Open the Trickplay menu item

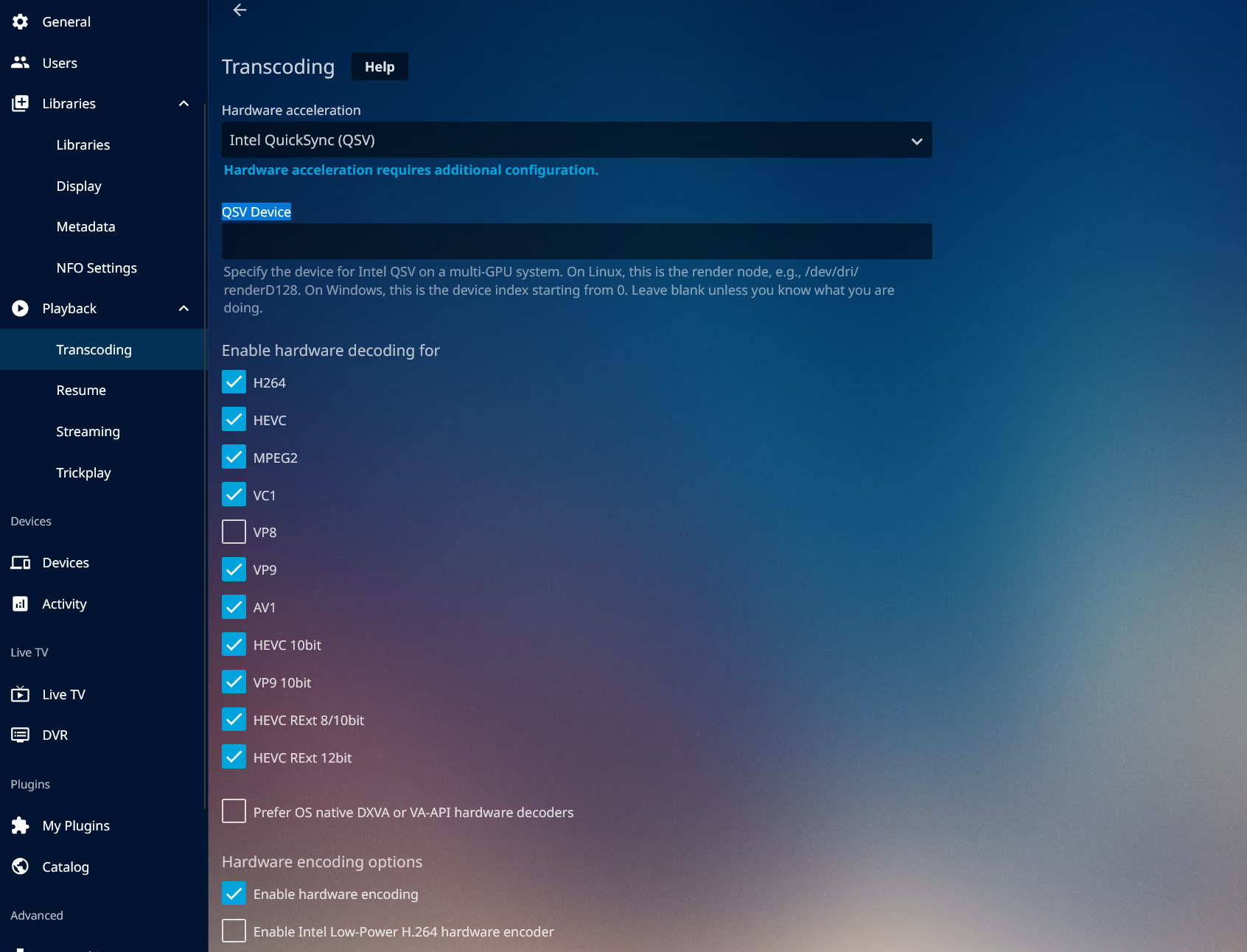83,473
